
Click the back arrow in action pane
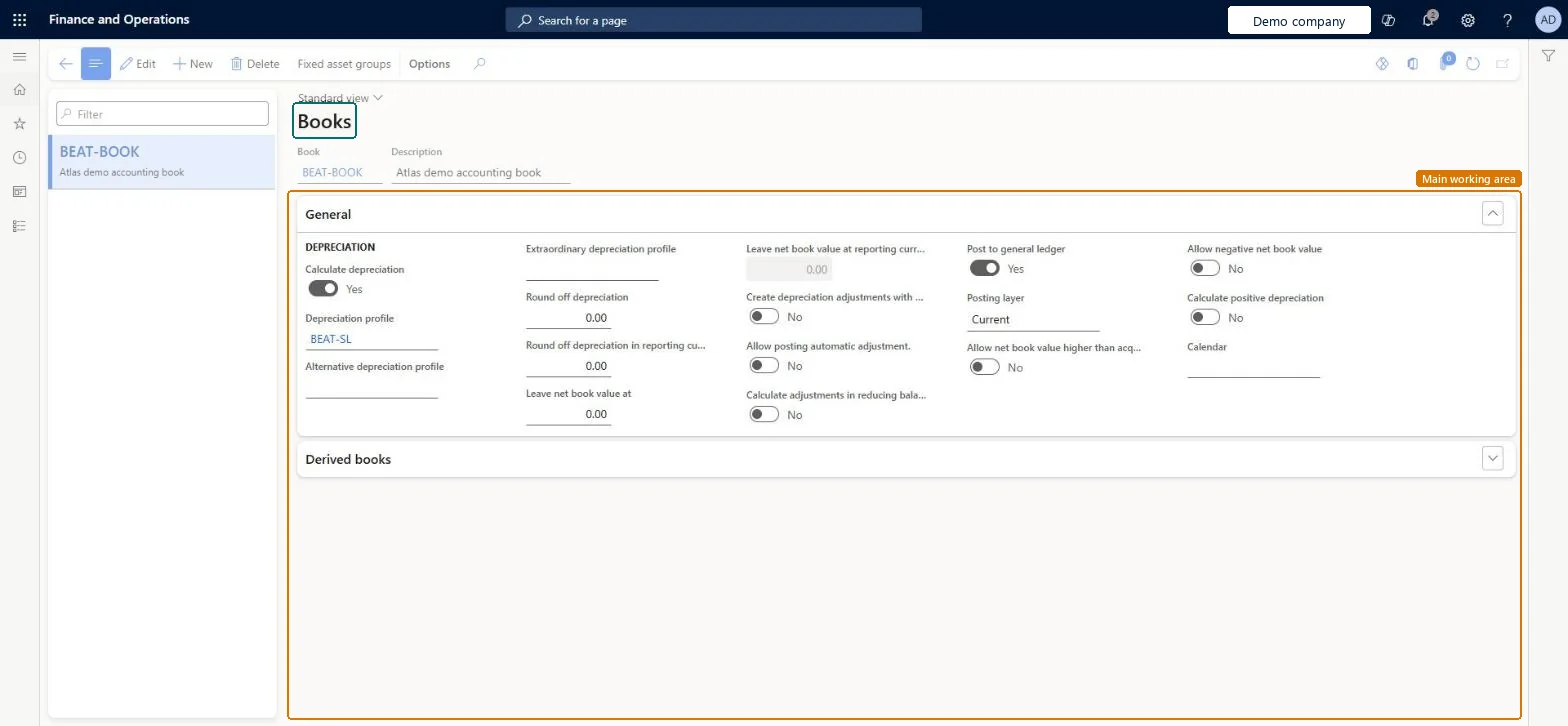click(65, 64)
